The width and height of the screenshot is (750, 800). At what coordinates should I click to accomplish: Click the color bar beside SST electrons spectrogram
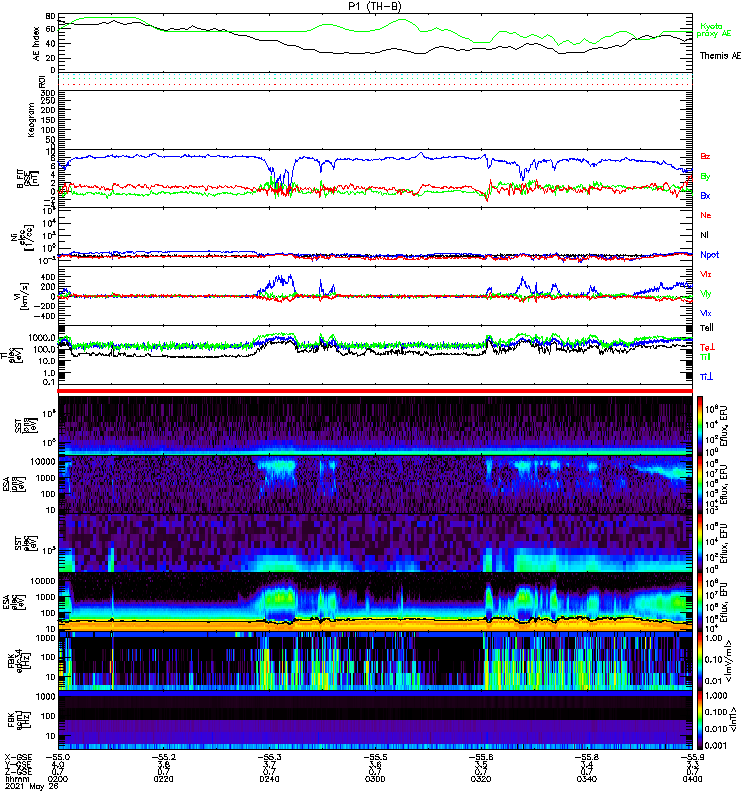pyautogui.click(x=700, y=542)
